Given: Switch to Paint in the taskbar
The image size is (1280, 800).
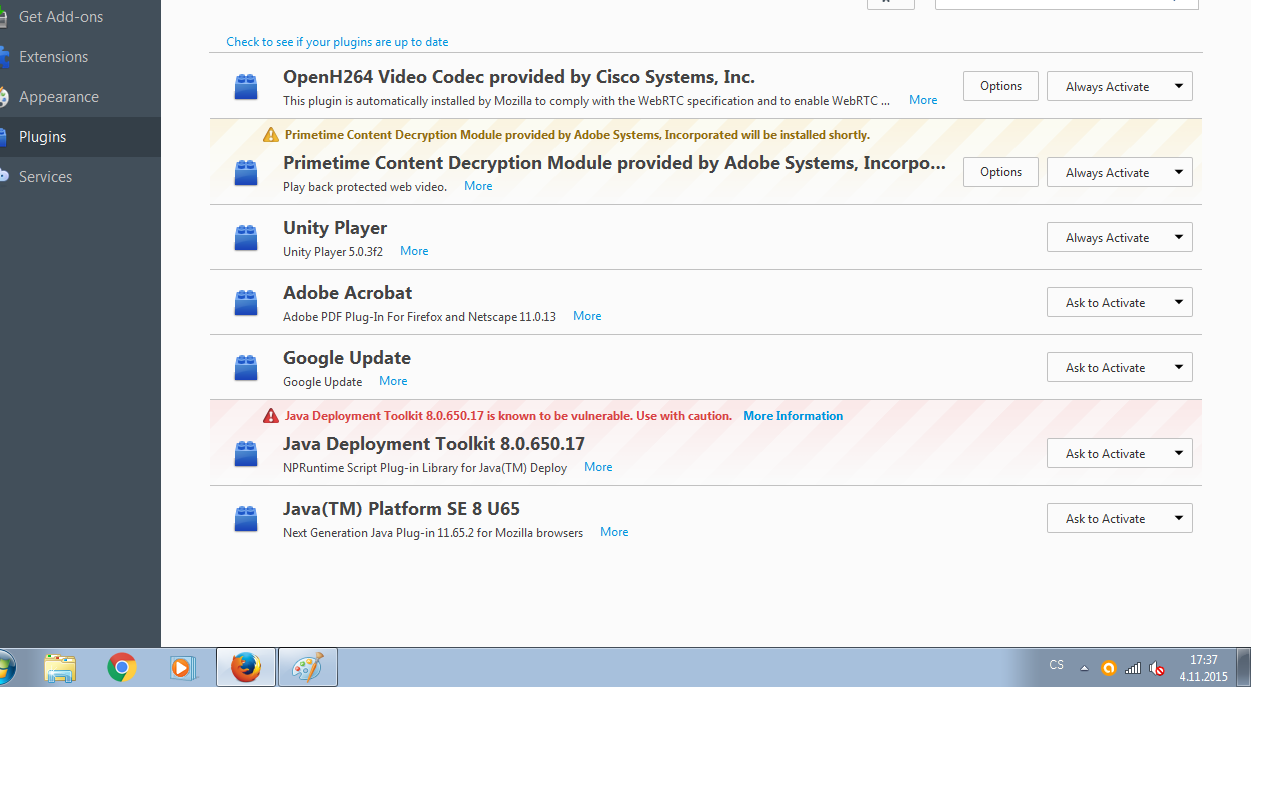Looking at the screenshot, I should [307, 667].
